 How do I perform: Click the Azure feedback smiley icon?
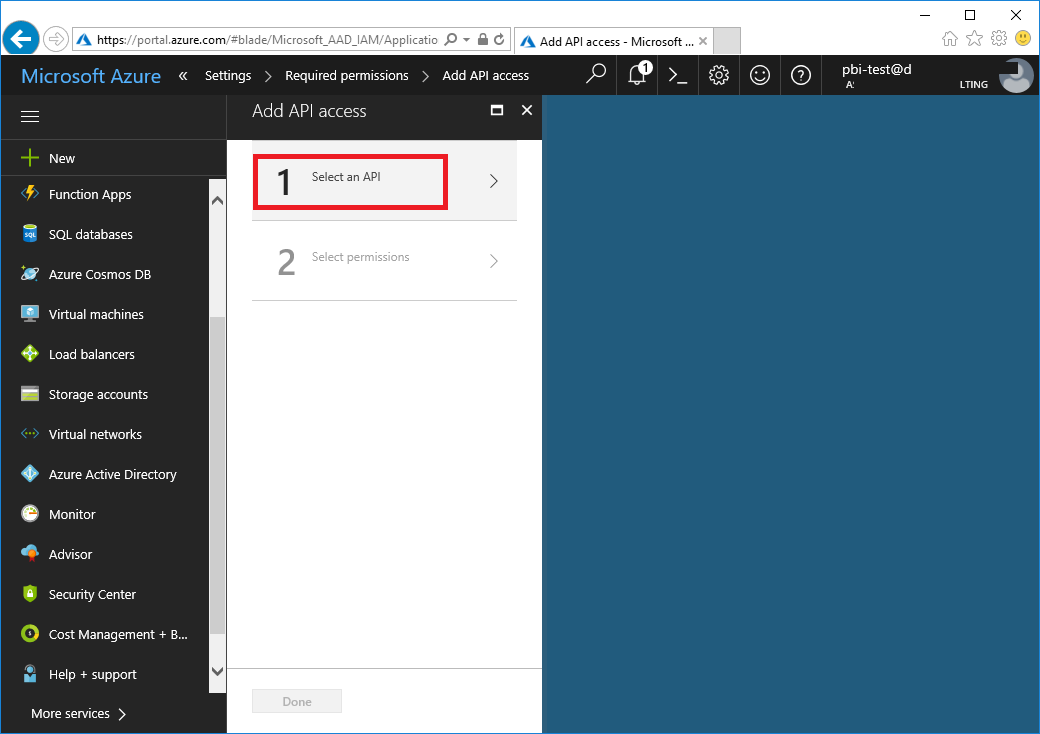760,75
